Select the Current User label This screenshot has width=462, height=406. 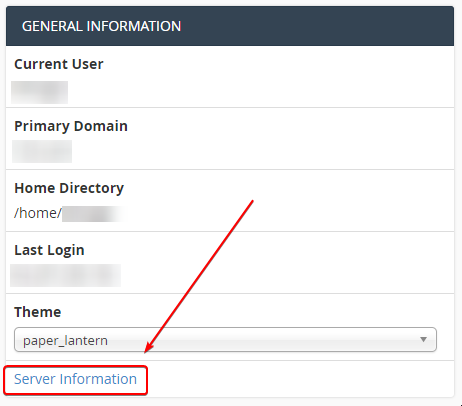point(59,64)
